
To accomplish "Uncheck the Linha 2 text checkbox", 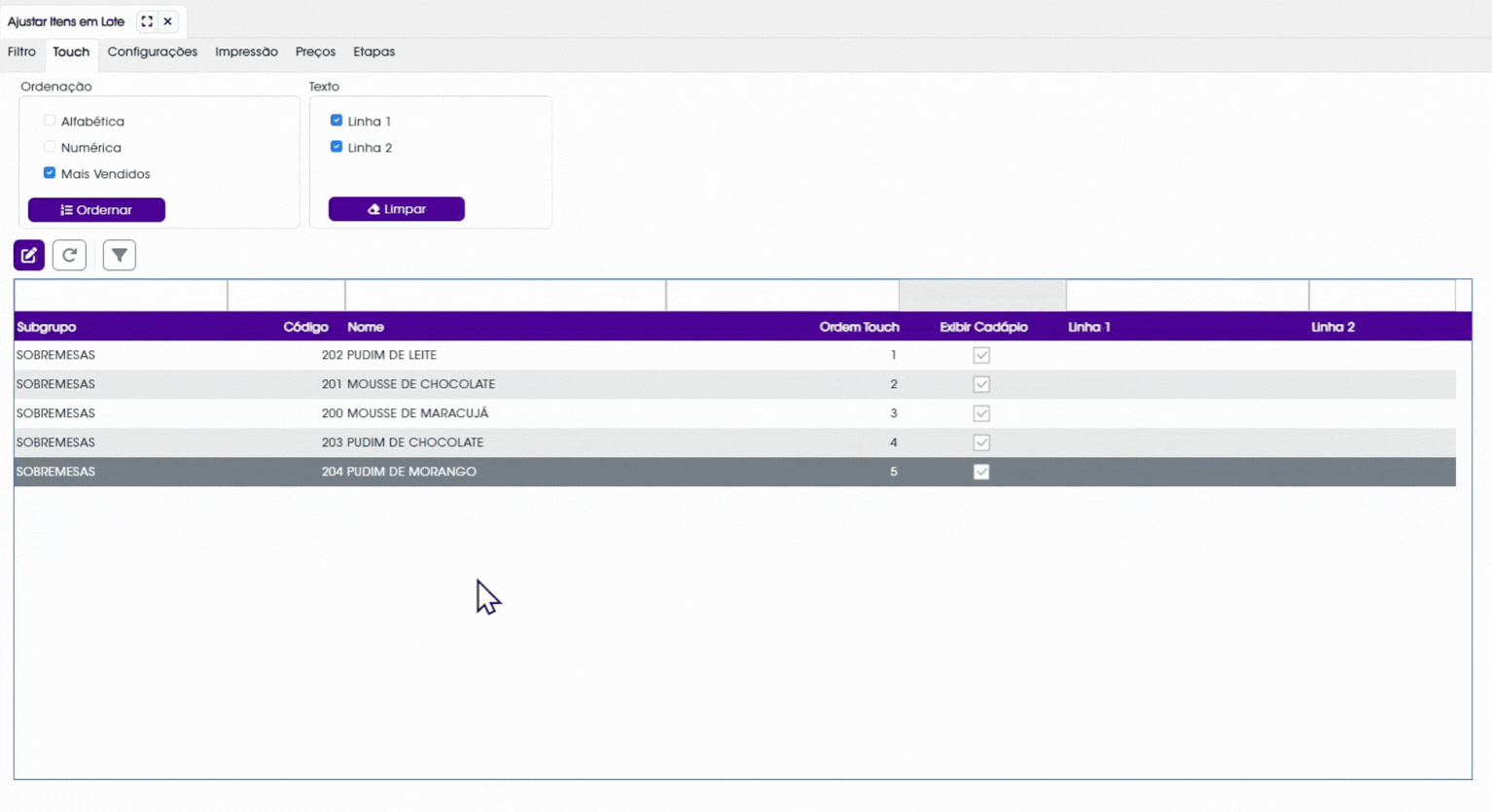I will click(x=337, y=147).
